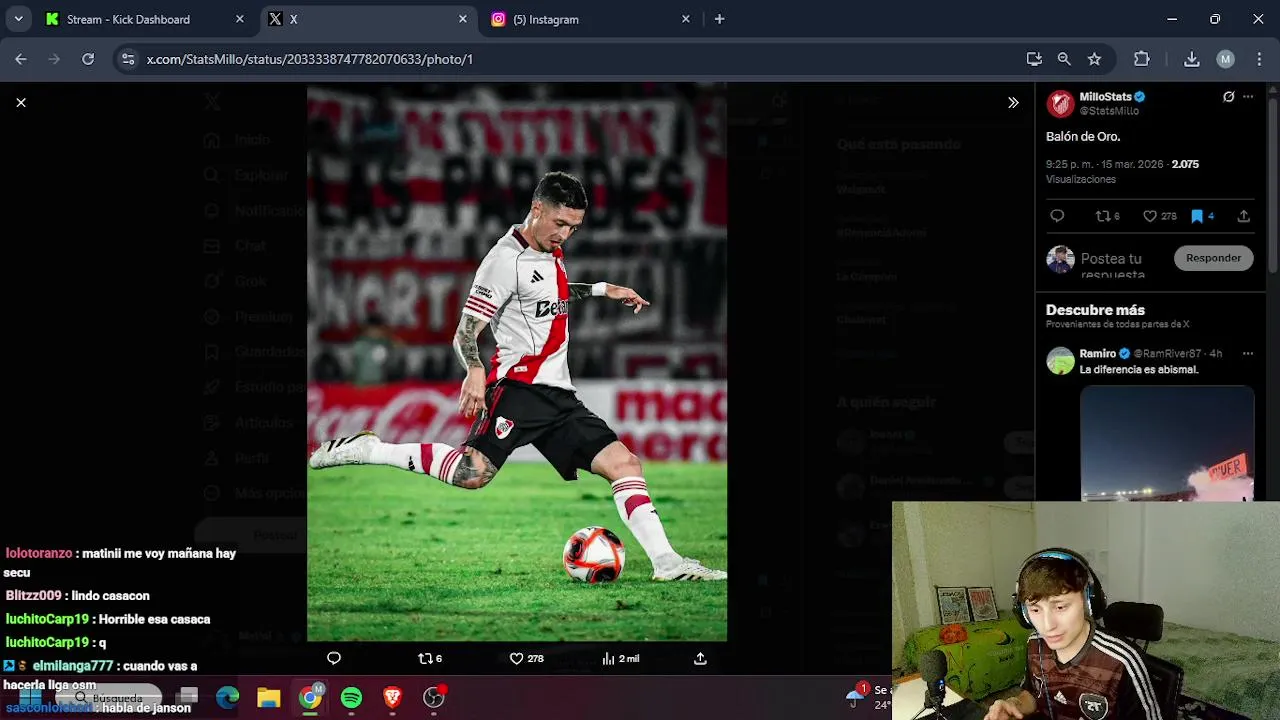Viewport: 1280px width, 720px height.
Task: Repost from the side panel retweet icon
Action: [1103, 216]
